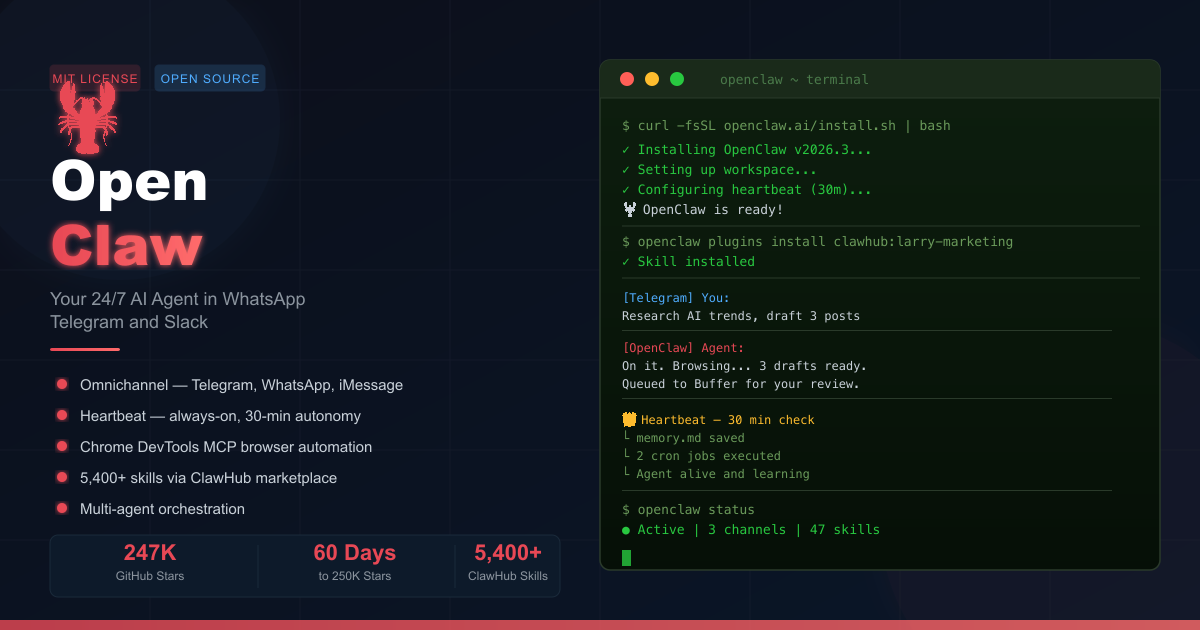The width and height of the screenshot is (1200, 630).
Task: Click the green Active status dot
Action: coord(626,529)
